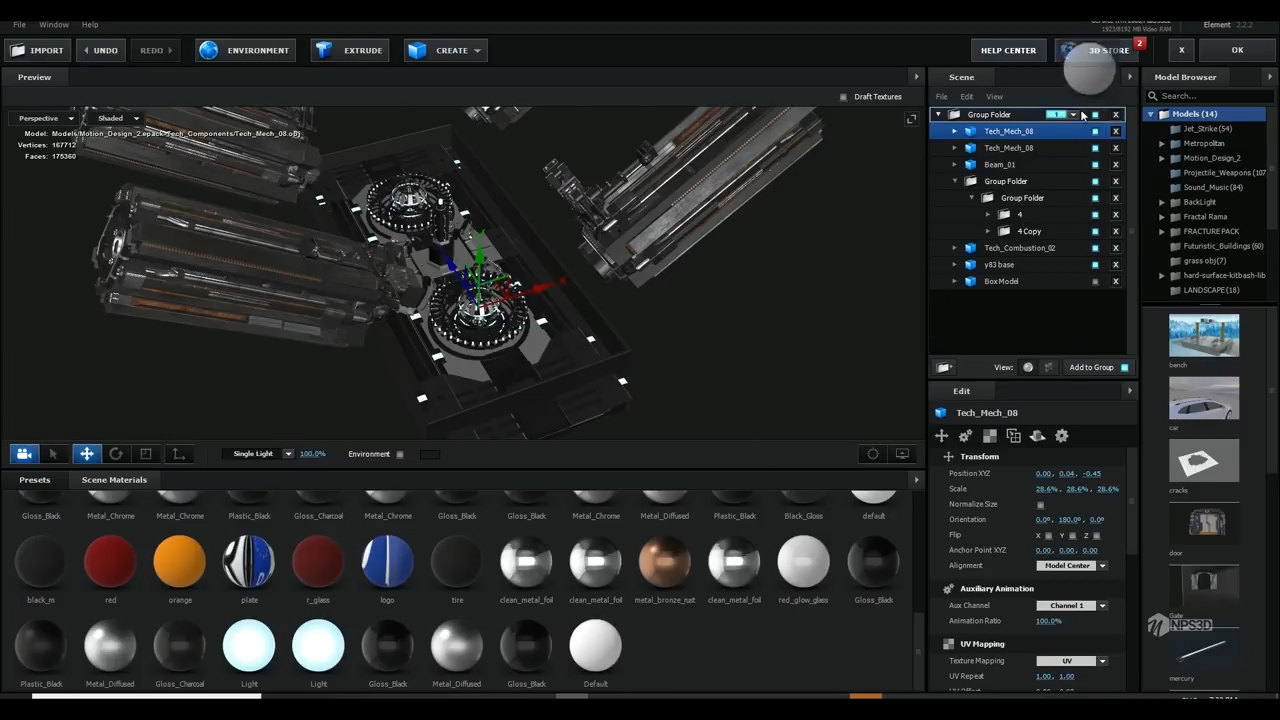Click the environment color swatch box
The width and height of the screenshot is (1280, 720).
pos(429,454)
